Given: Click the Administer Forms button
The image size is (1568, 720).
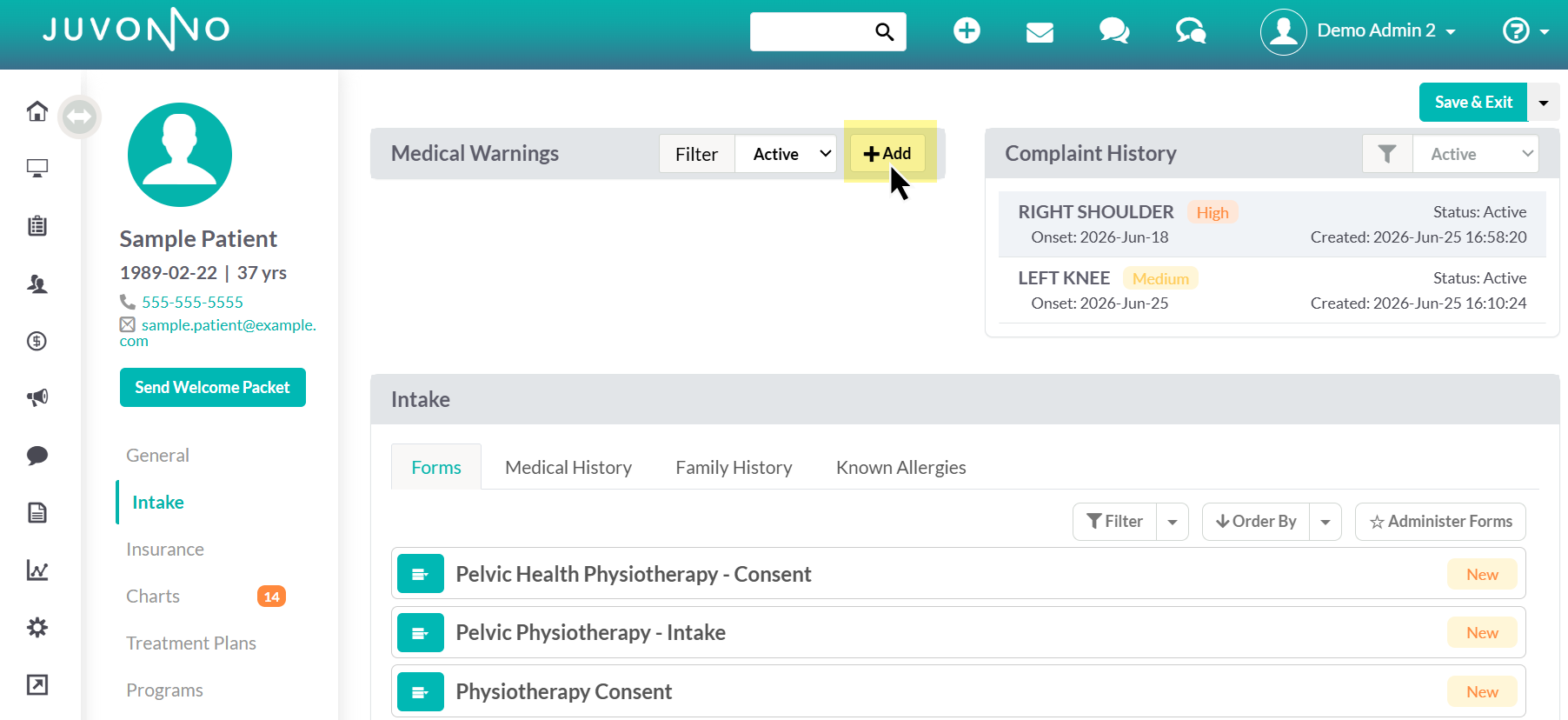Looking at the screenshot, I should pos(1440,522).
